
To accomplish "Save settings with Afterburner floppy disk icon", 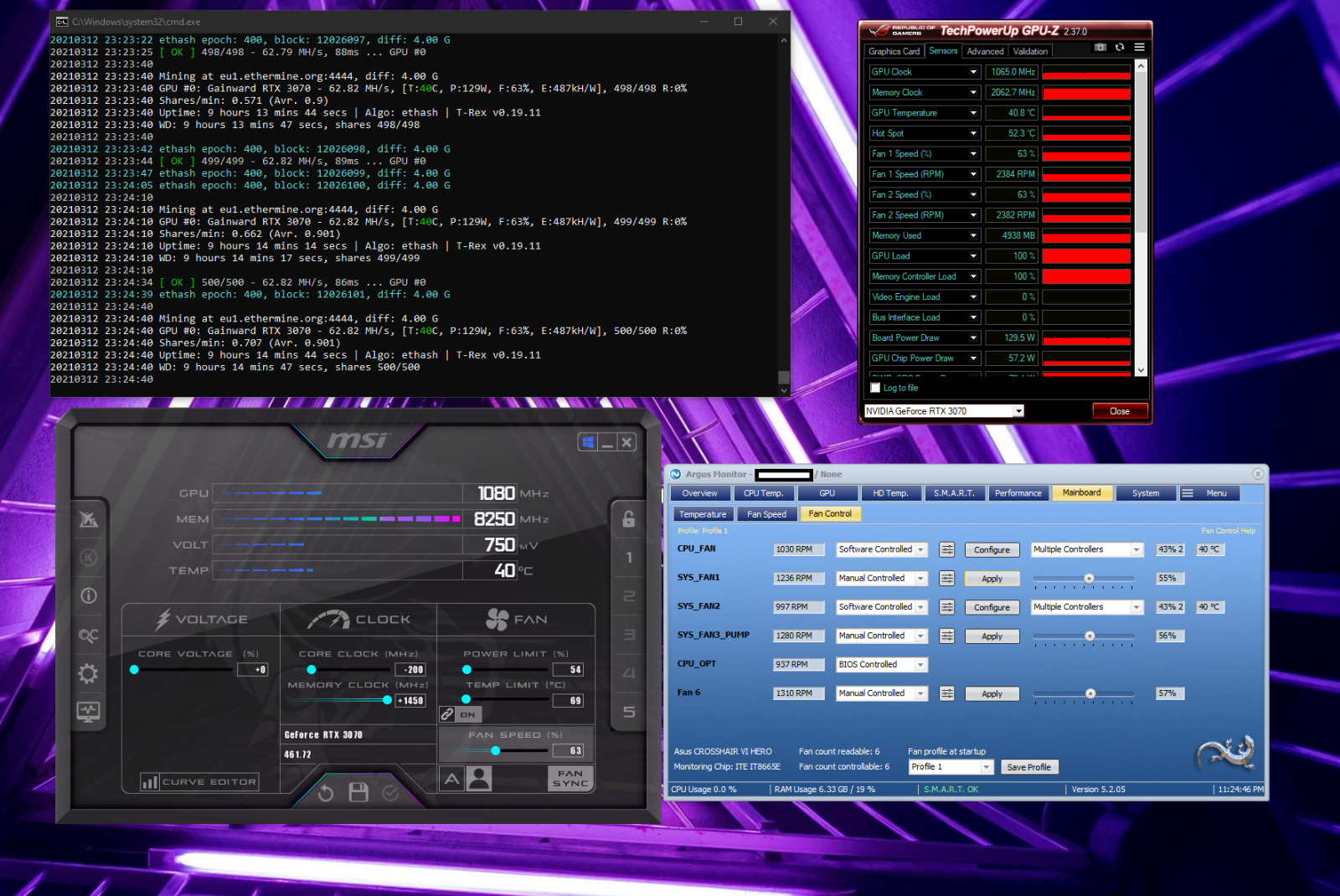I will tap(358, 792).
